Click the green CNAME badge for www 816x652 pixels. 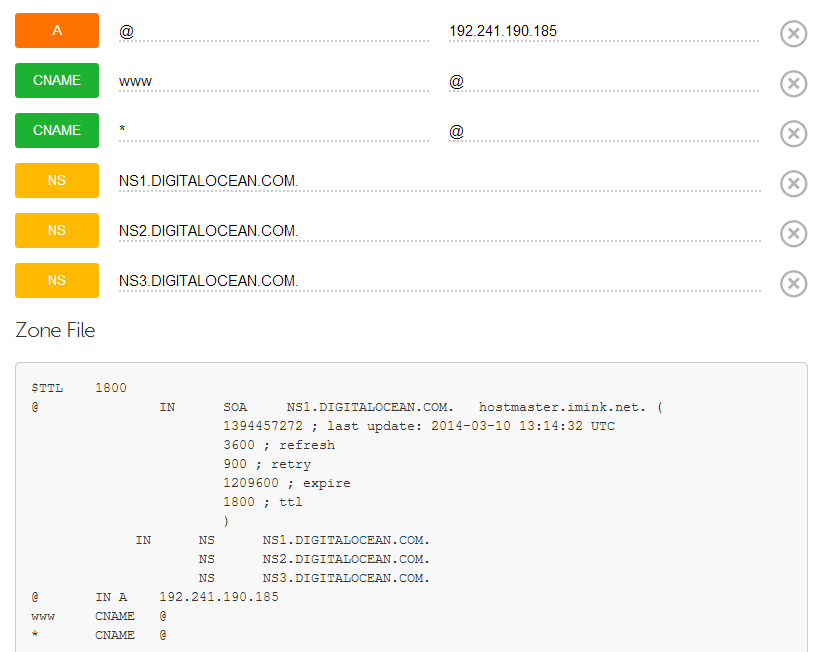click(x=57, y=81)
